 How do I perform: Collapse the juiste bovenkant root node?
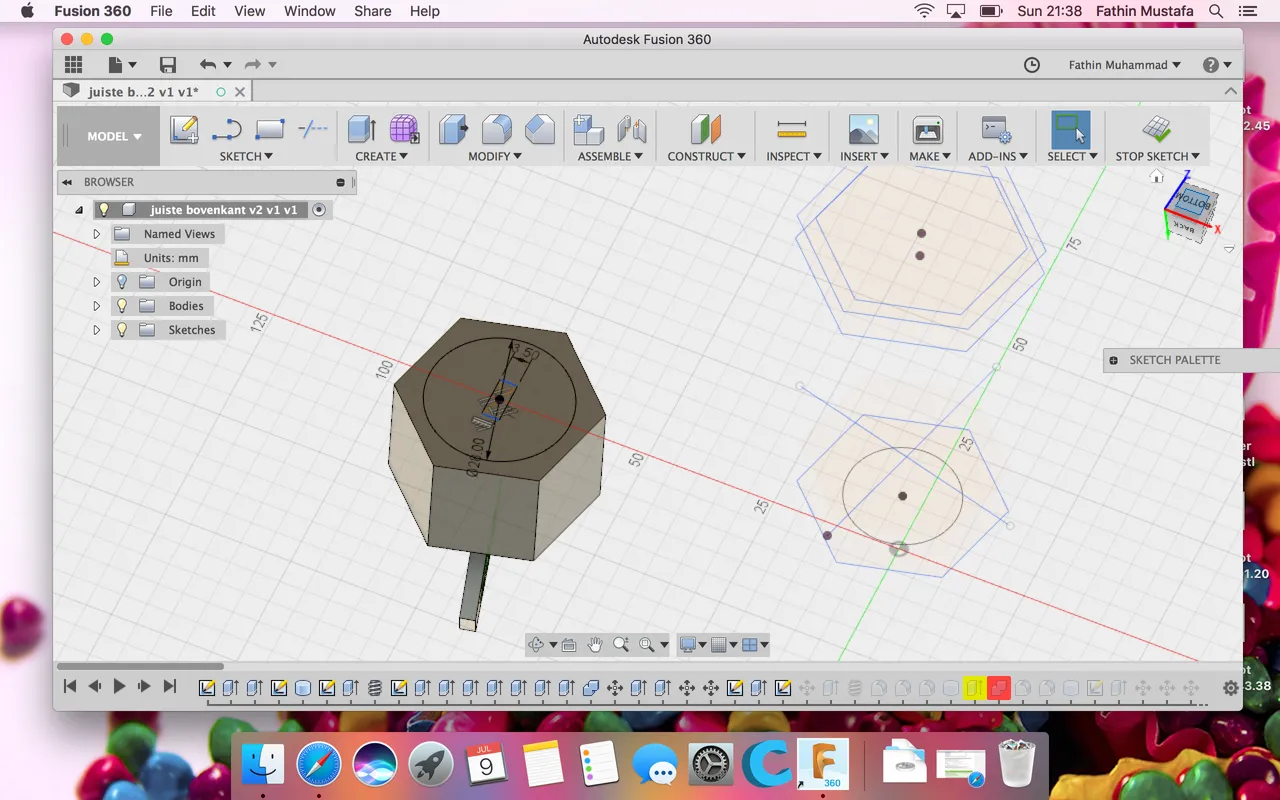click(x=79, y=210)
